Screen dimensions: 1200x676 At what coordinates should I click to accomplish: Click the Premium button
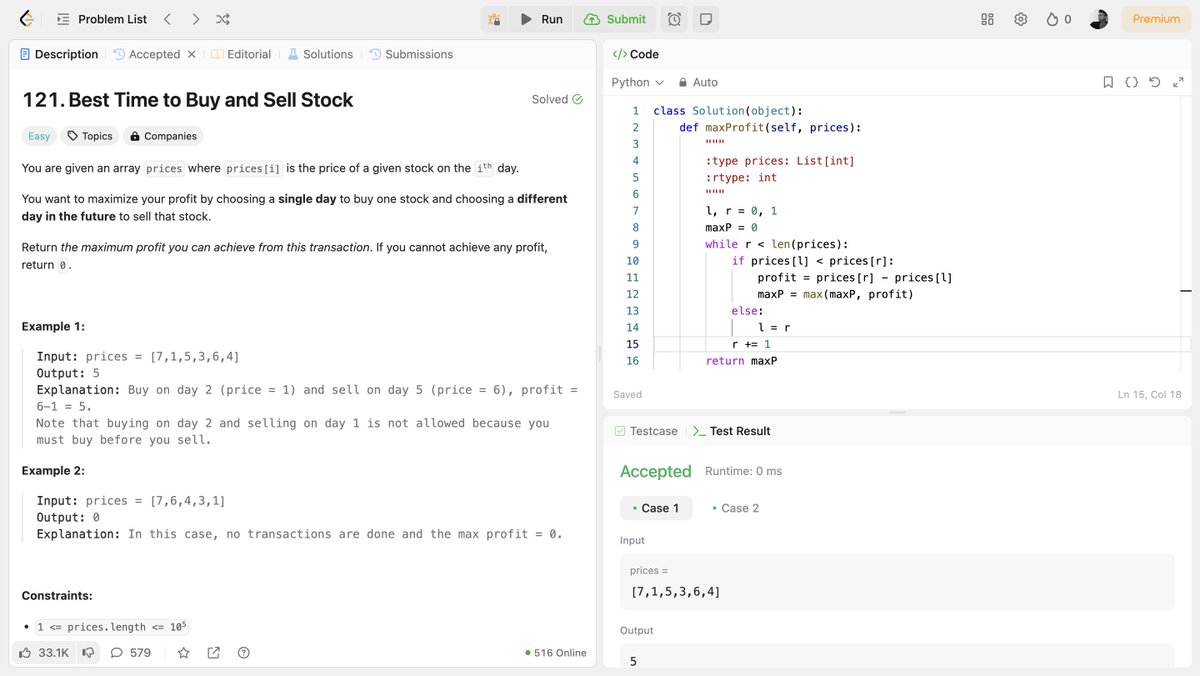point(1156,19)
